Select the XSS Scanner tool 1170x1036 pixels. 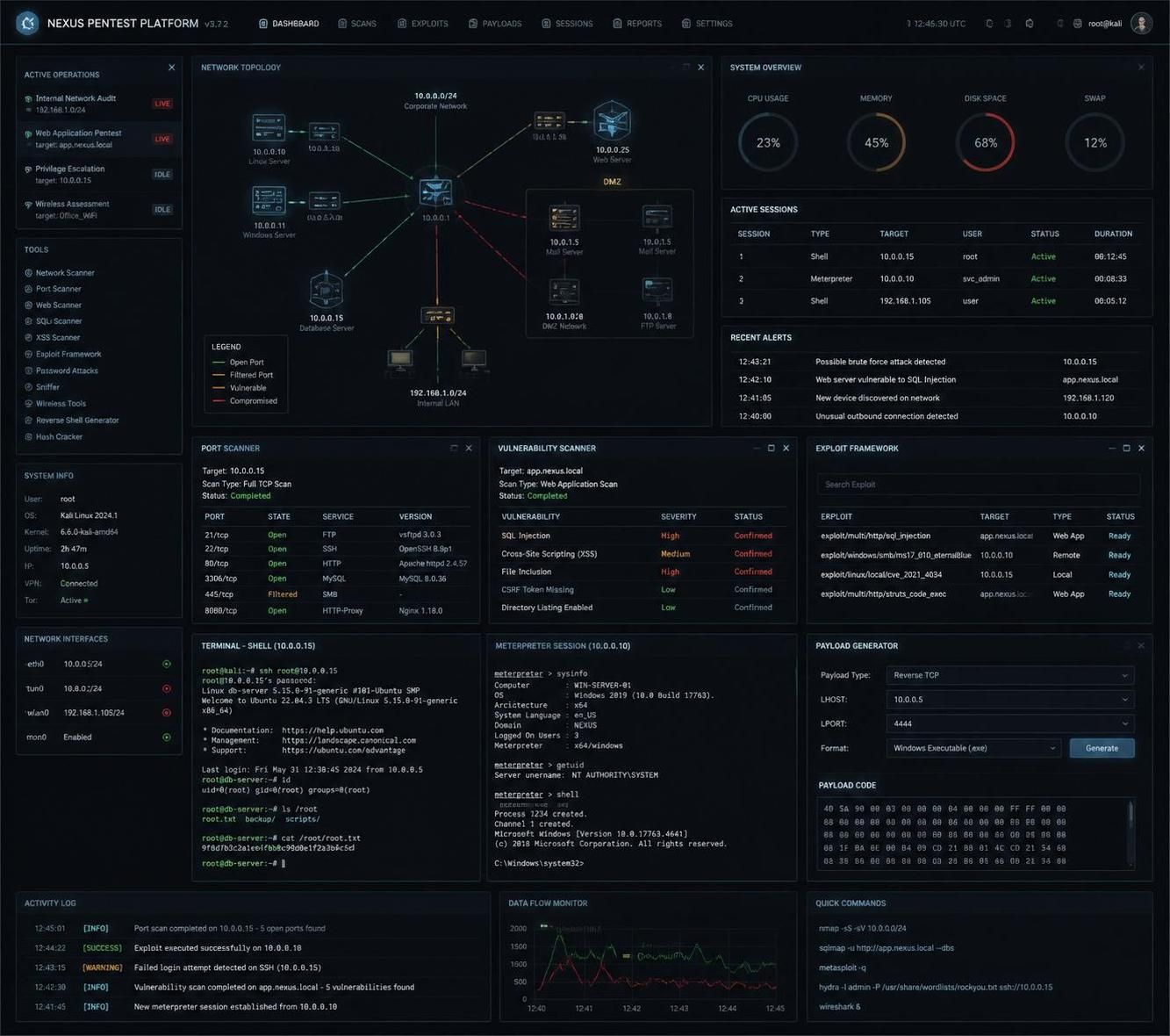point(57,338)
